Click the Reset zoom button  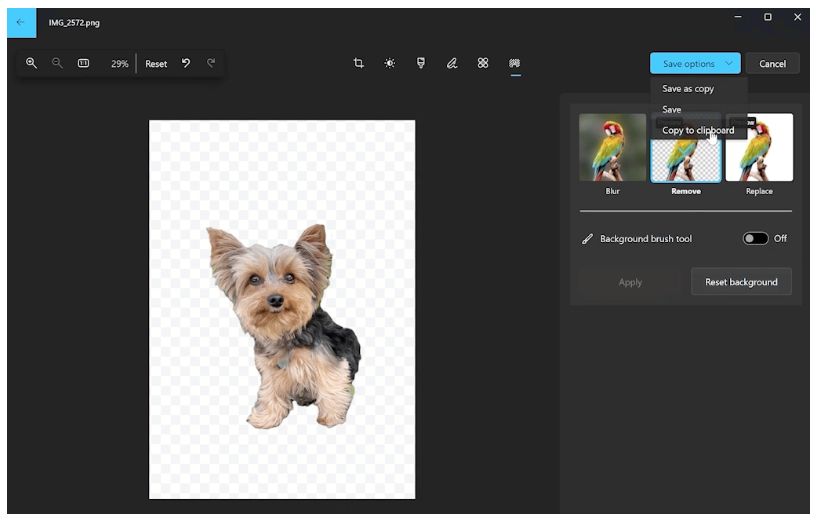[156, 64]
